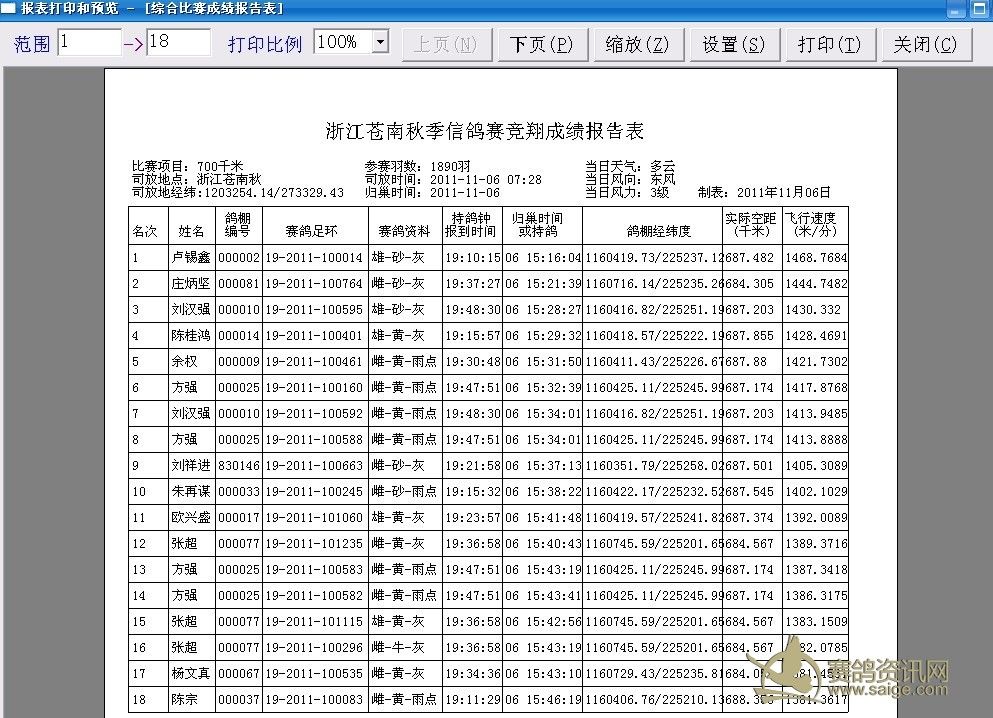Click flight speed value 1421.7302
The height and width of the screenshot is (718, 993).
(816, 362)
